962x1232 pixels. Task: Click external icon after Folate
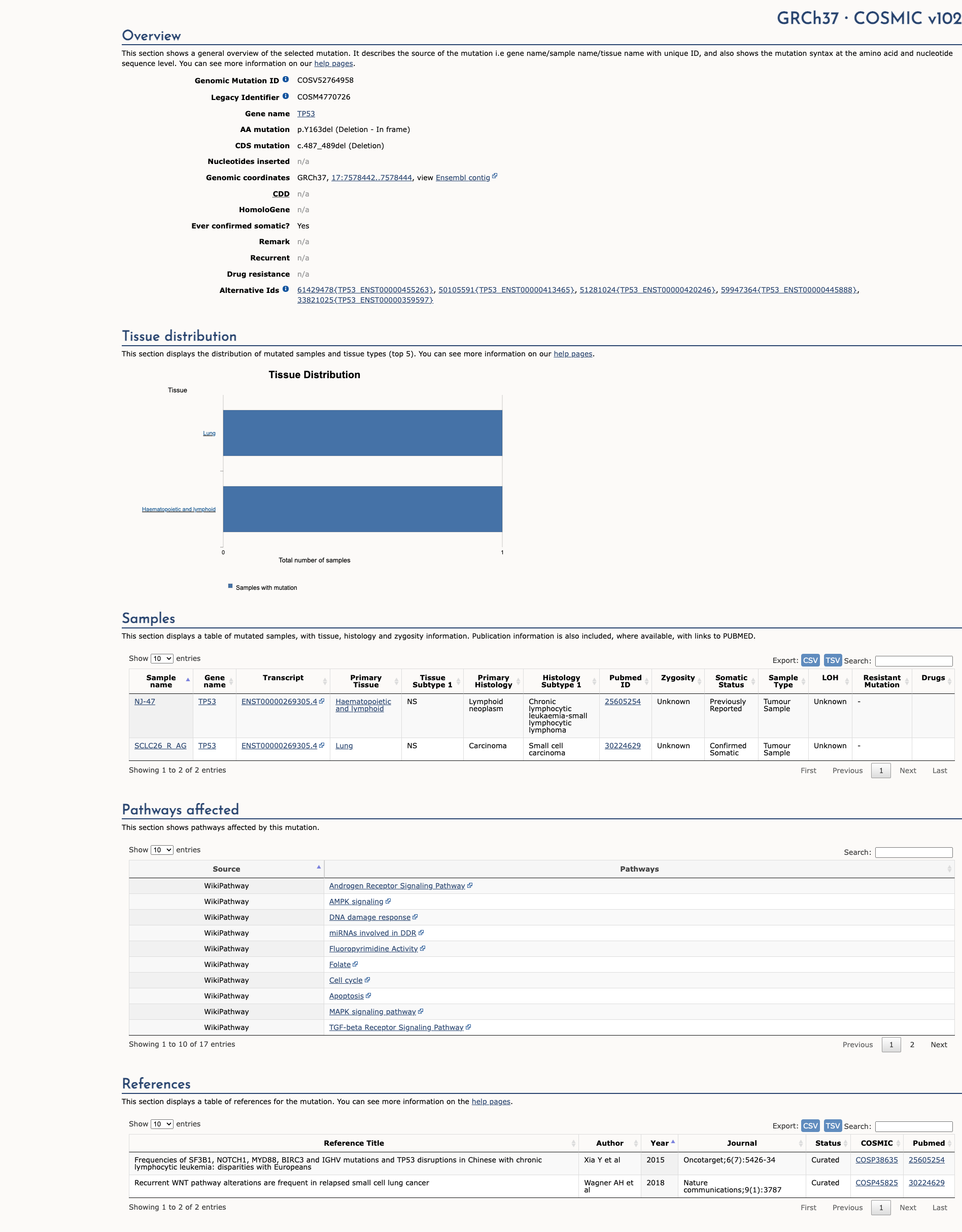coord(355,964)
